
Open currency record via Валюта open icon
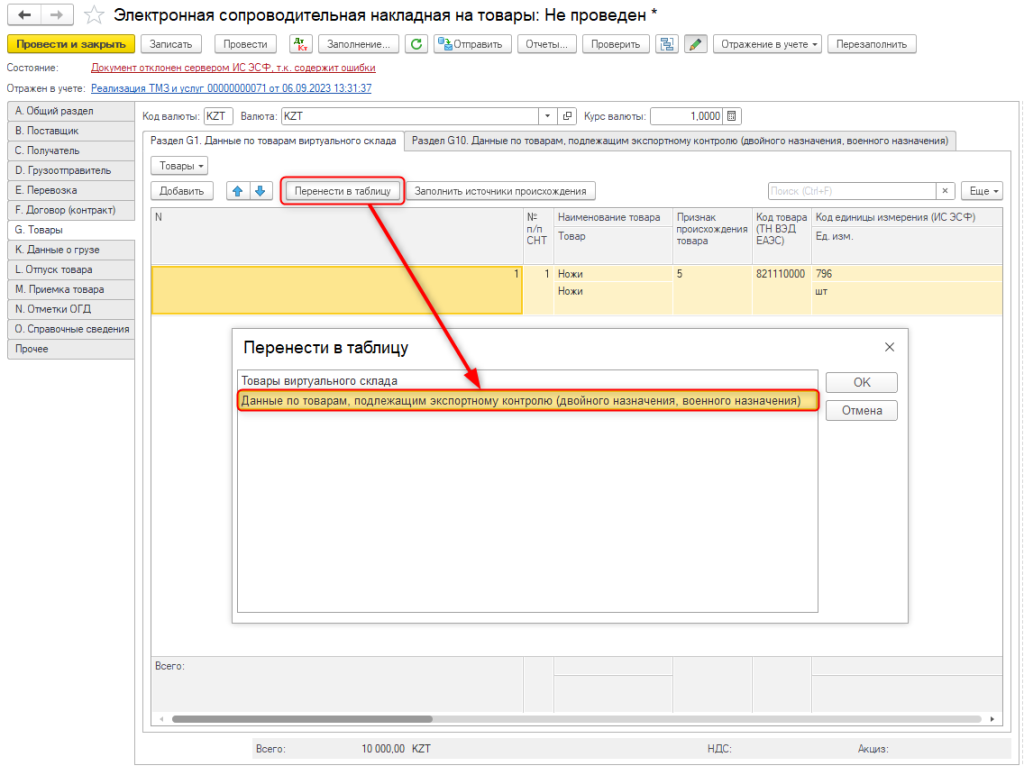tap(567, 116)
